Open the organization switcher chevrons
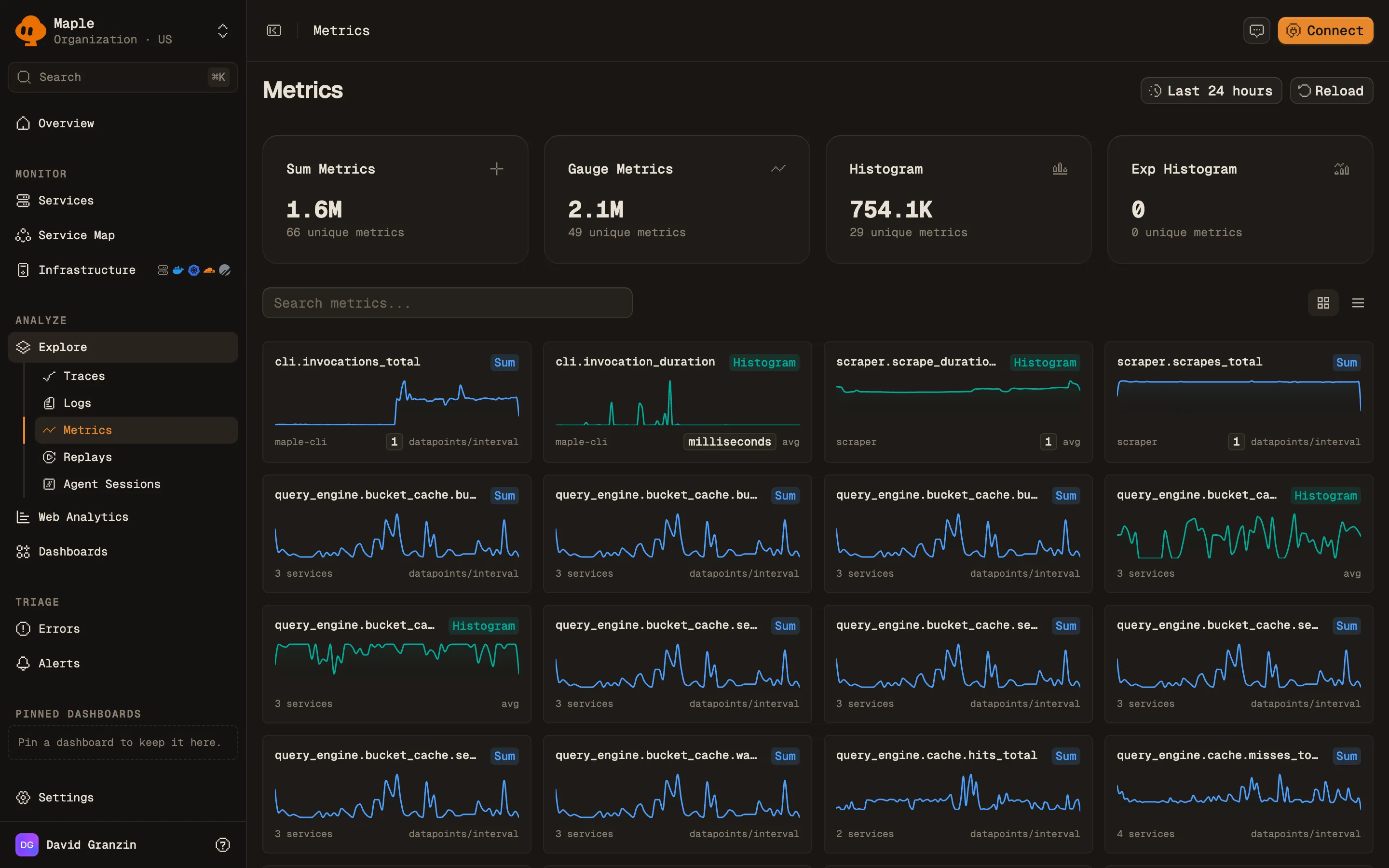This screenshot has width=1389, height=868. [223, 31]
